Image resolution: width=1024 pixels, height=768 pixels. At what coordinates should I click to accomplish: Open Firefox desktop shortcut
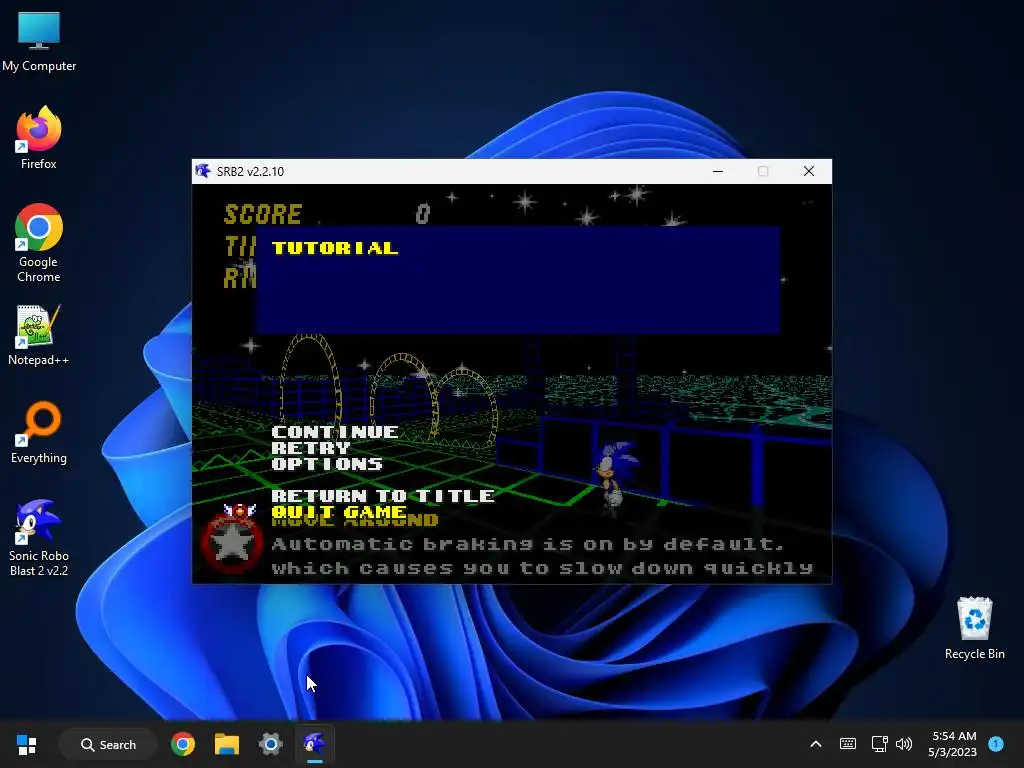39,138
